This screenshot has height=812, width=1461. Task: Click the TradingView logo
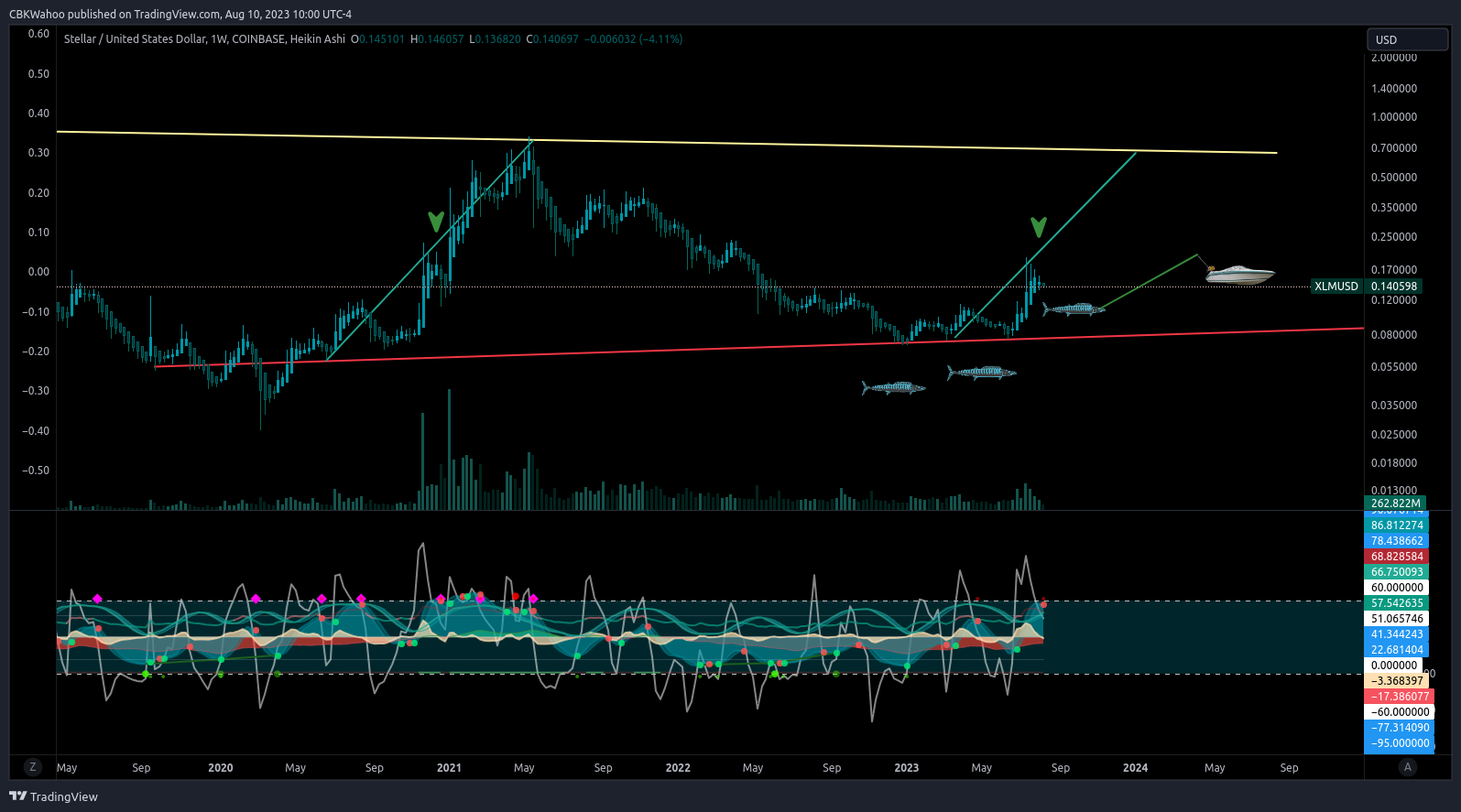coord(53,796)
